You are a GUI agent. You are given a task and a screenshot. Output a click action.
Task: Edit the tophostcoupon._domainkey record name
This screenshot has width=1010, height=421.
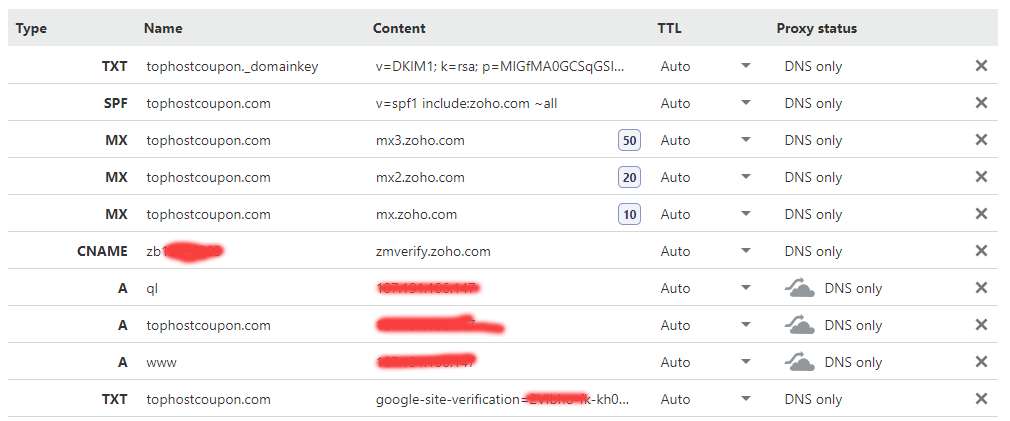[x=233, y=66]
